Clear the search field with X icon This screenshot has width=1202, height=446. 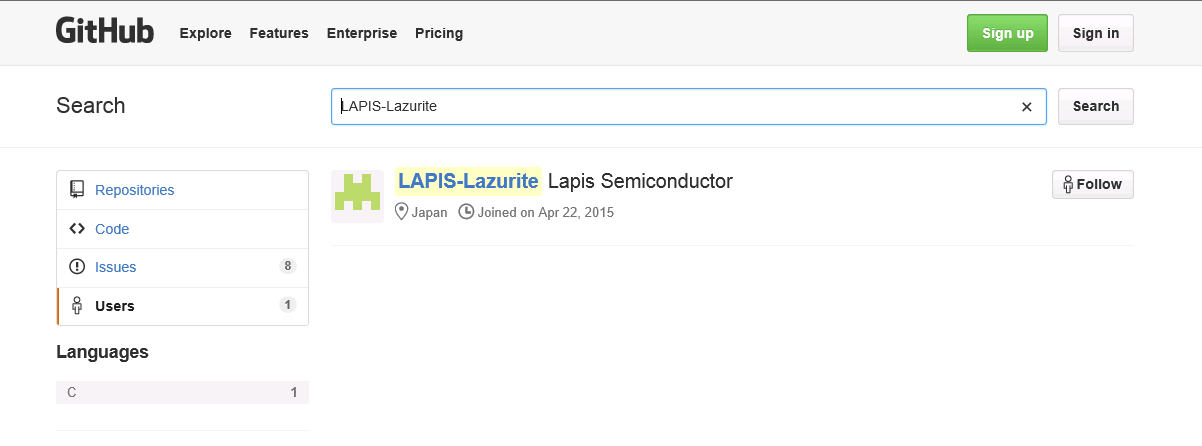click(x=1026, y=107)
